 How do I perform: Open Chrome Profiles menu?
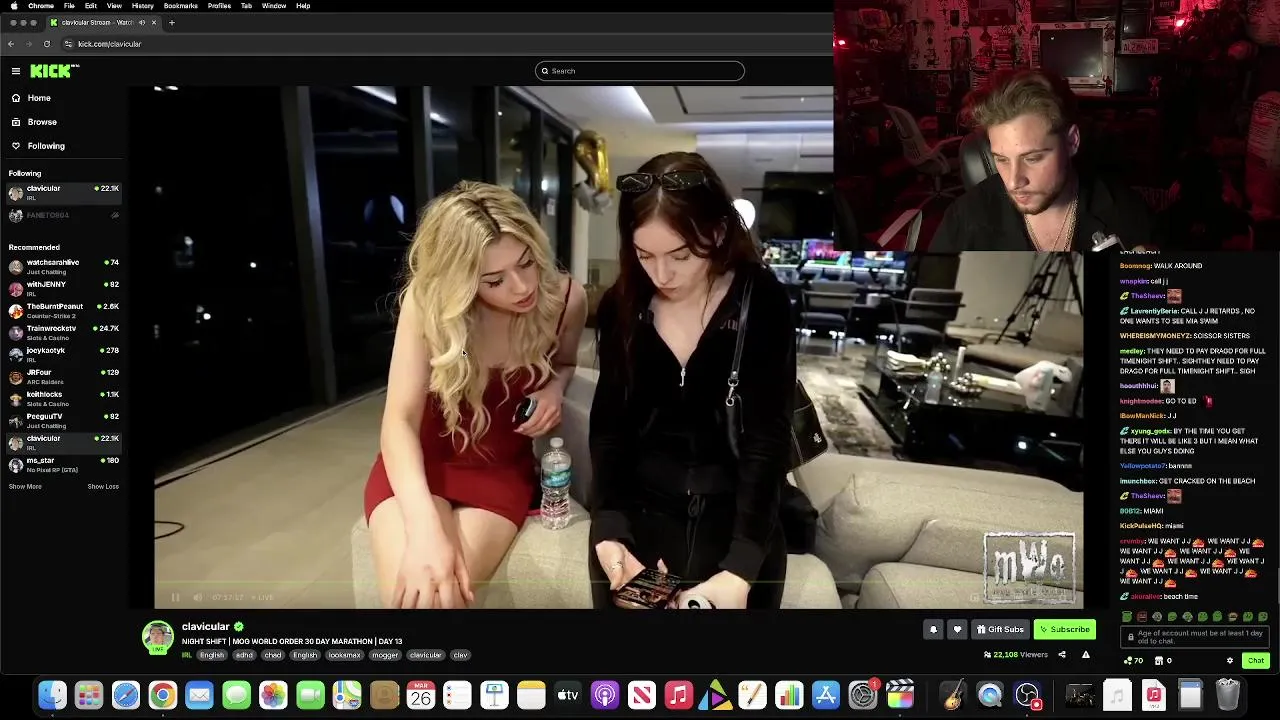pos(219,6)
